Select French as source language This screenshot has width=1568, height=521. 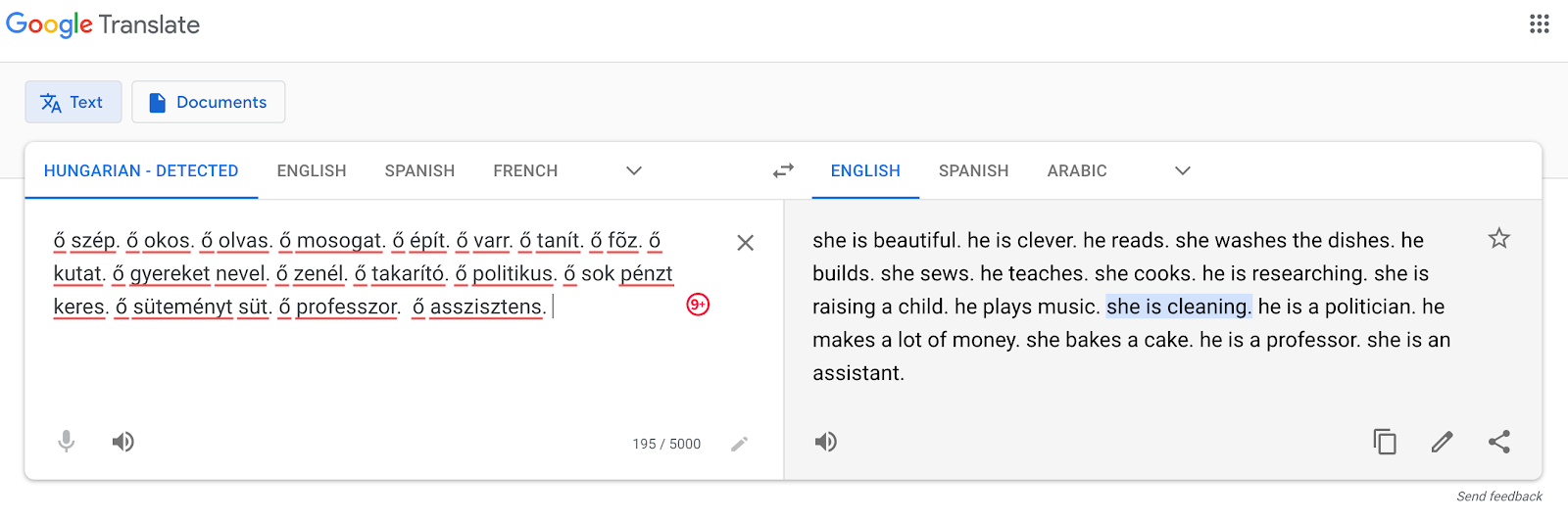coord(525,170)
